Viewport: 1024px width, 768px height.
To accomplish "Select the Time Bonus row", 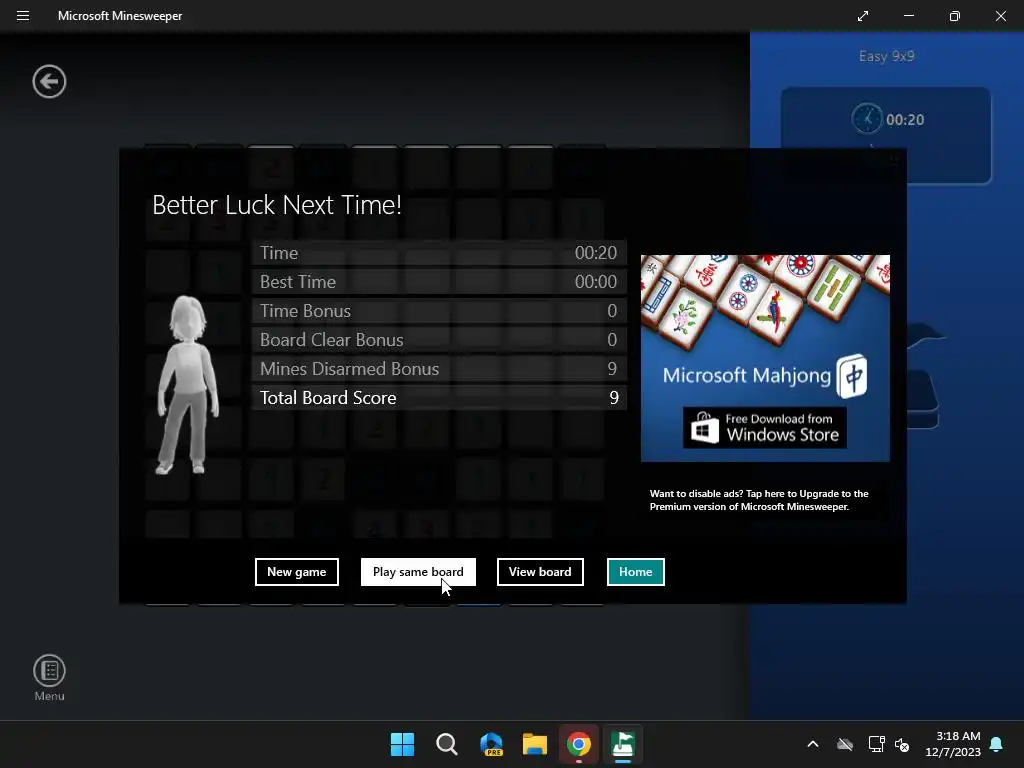I will tap(440, 311).
